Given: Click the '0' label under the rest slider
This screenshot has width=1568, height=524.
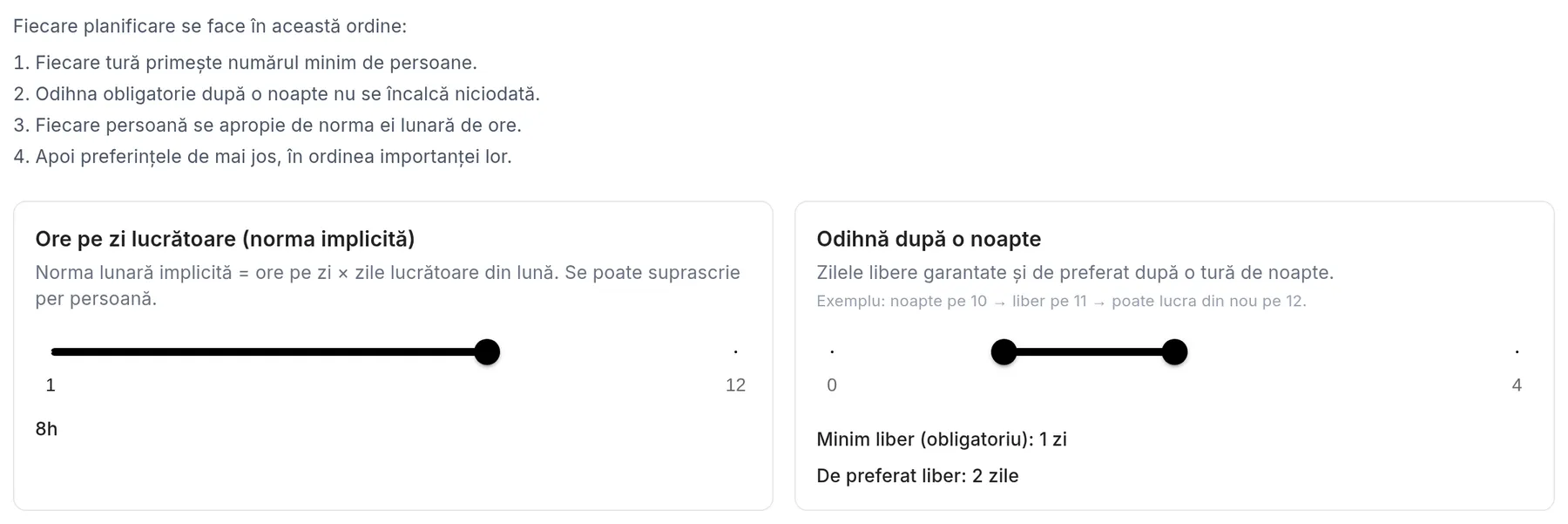Looking at the screenshot, I should click(832, 385).
